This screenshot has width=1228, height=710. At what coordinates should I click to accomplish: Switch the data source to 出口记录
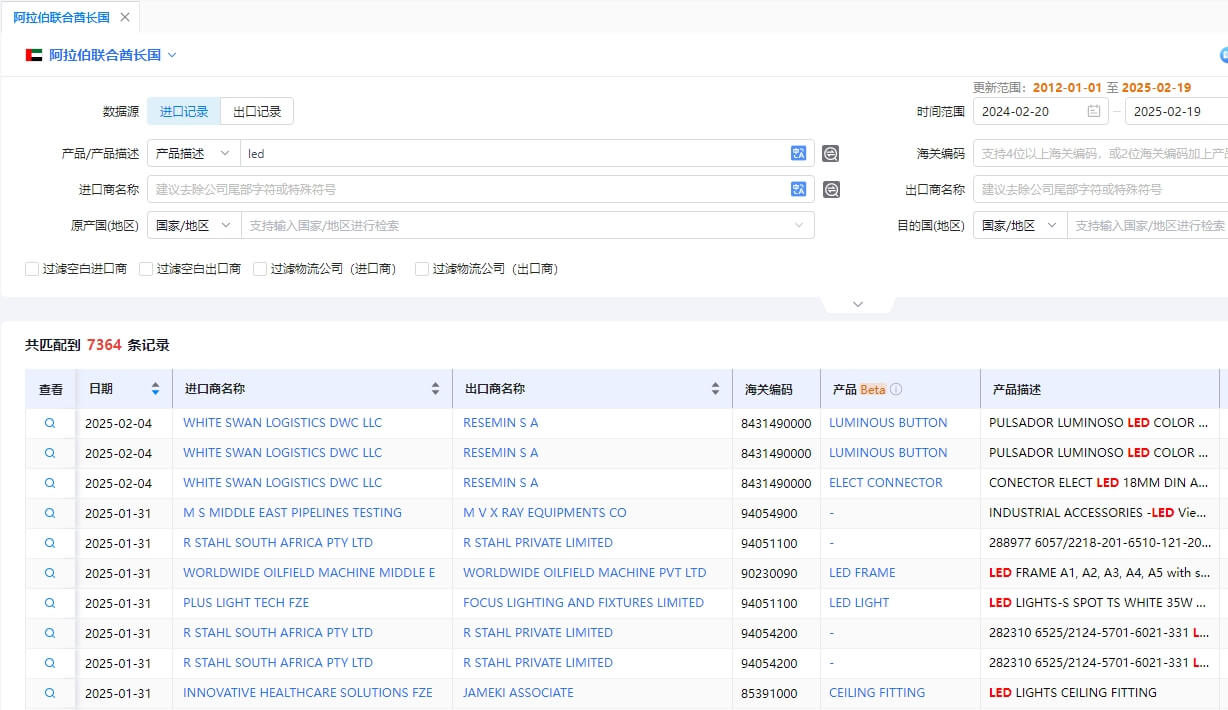coord(257,111)
